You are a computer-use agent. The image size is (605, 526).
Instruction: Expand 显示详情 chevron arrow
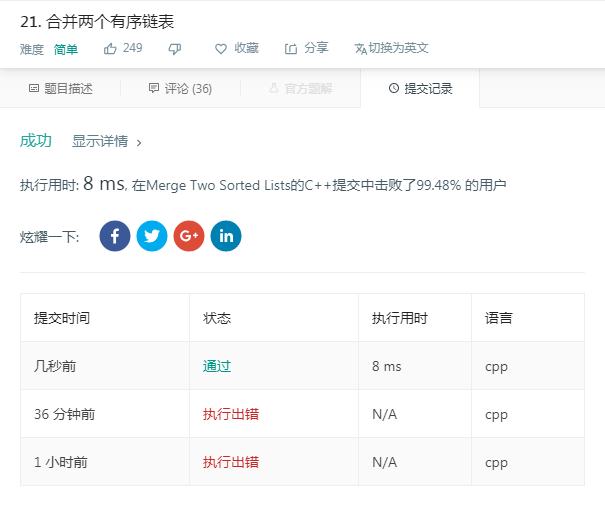click(x=139, y=143)
